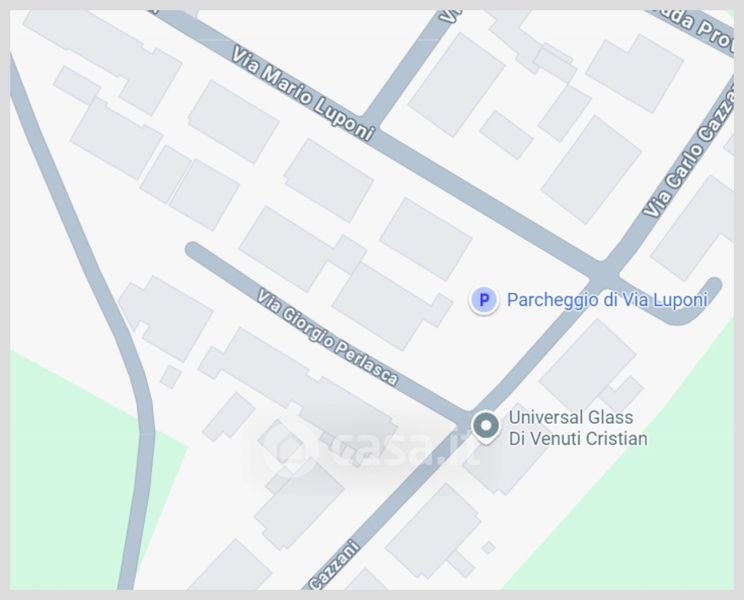Click the Cazzani street label at bottom
Image resolution: width=744 pixels, height=600 pixels.
(x=334, y=565)
